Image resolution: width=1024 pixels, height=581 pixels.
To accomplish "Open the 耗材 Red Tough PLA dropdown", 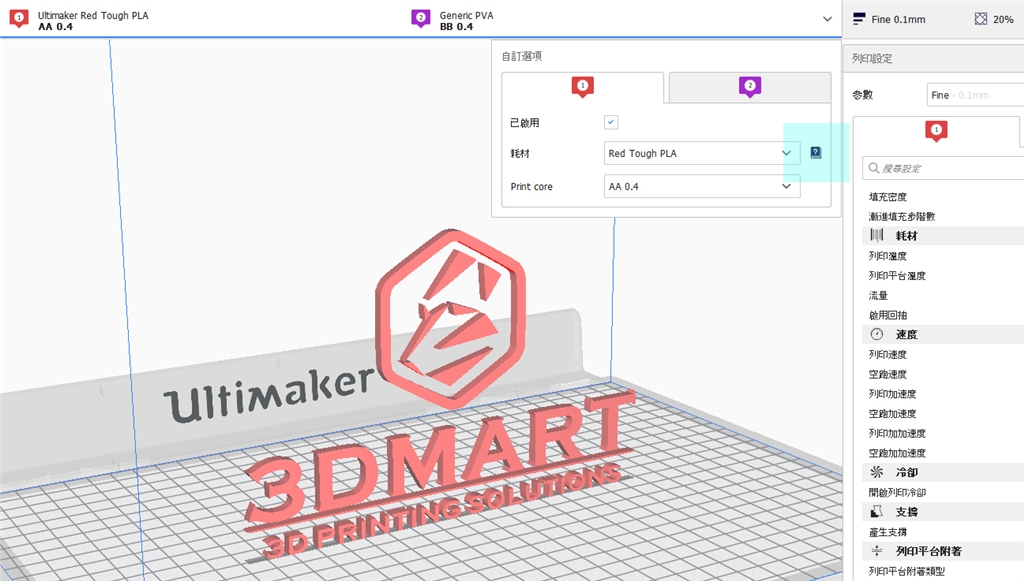I will coord(702,153).
